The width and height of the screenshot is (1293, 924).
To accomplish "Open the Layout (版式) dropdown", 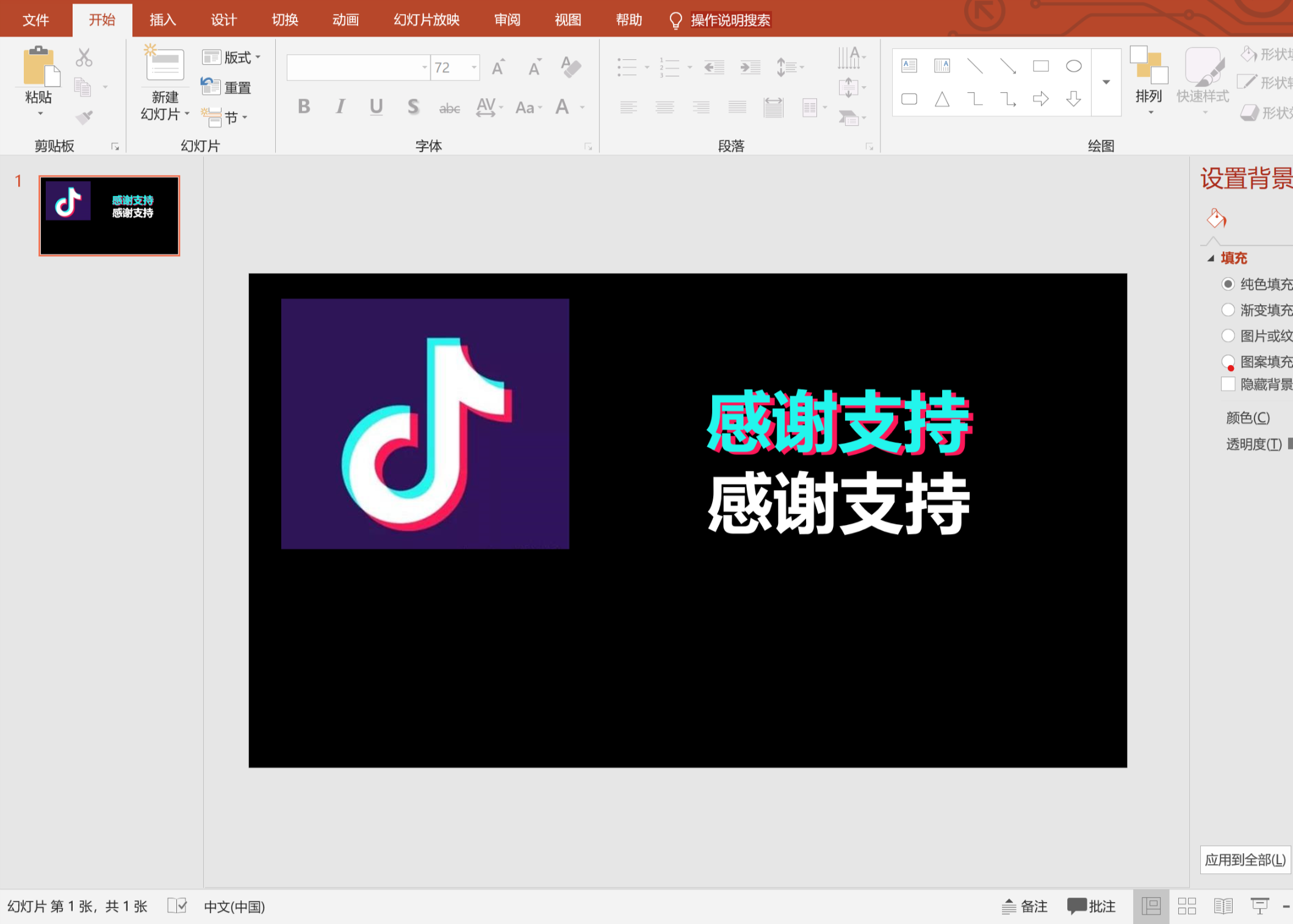I will [x=231, y=57].
